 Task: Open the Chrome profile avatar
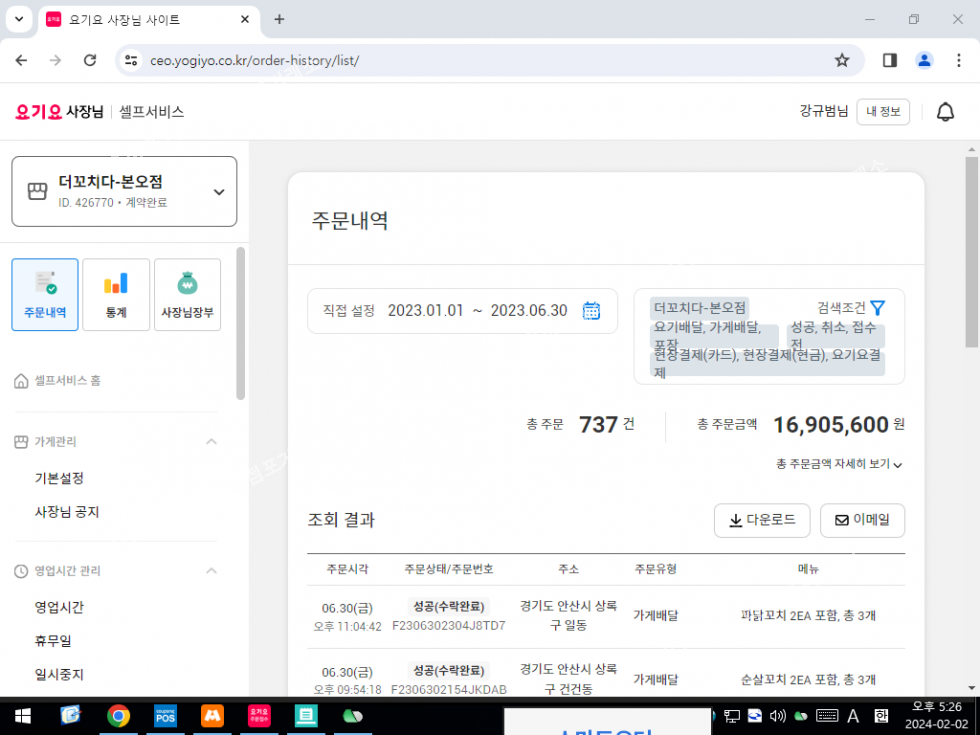924,60
